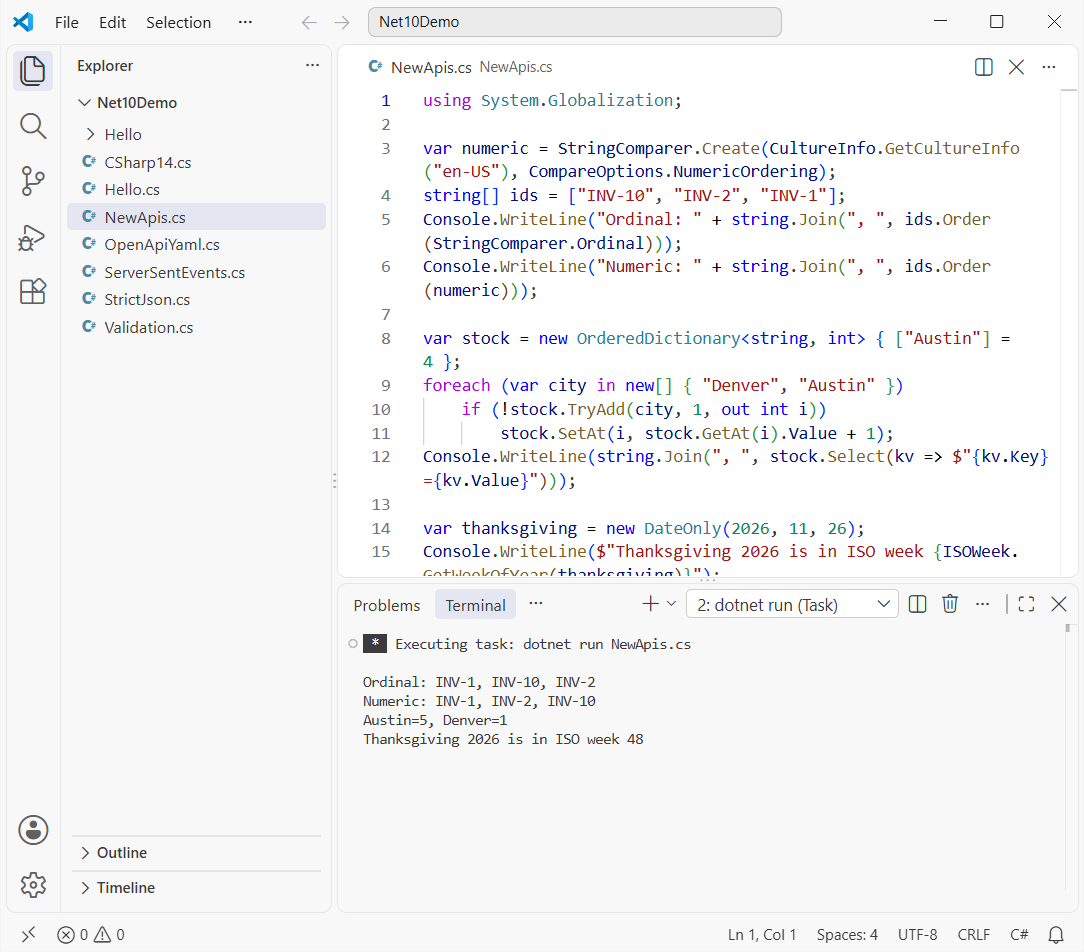Click line number 14 in the gutter
Screen dimensions: 1084x952
point(381,529)
